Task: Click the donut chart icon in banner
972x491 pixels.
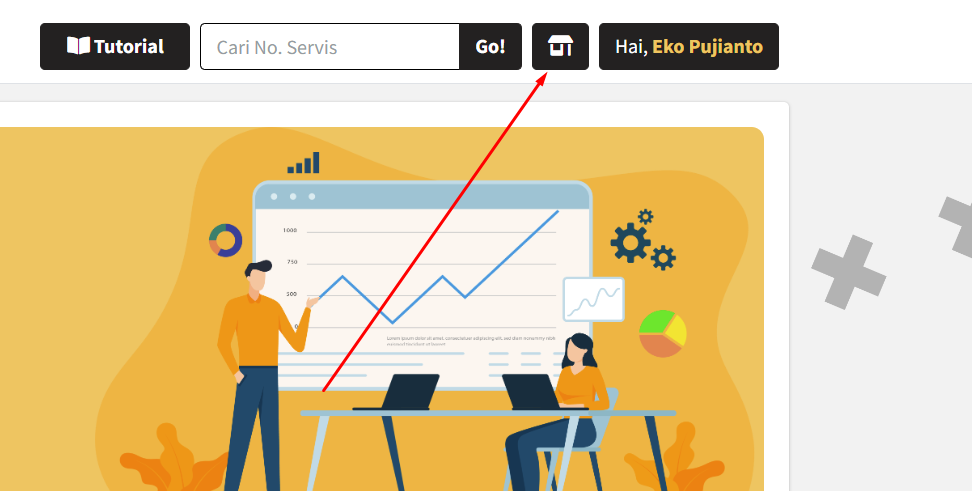Action: click(226, 240)
